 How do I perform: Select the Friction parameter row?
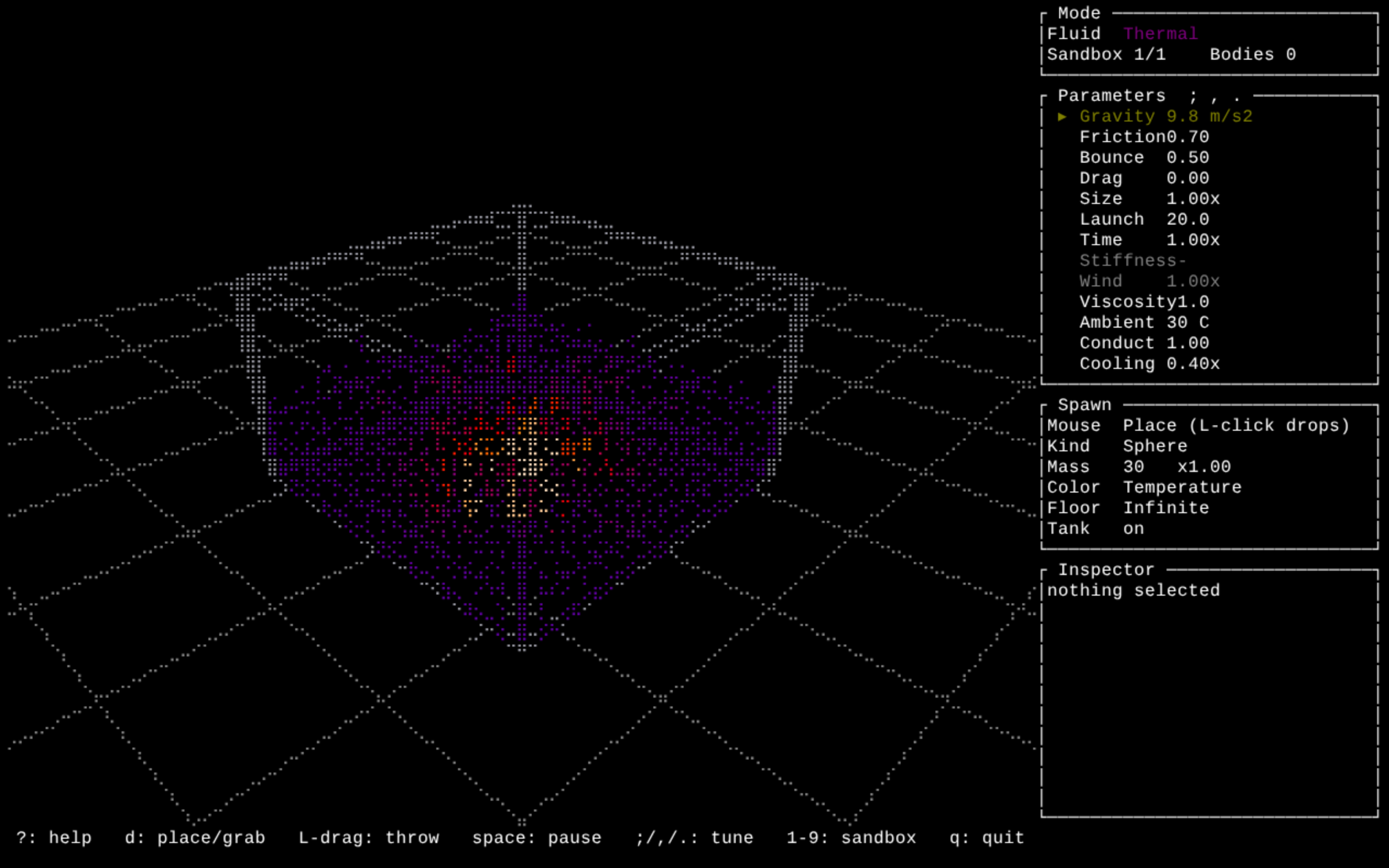tap(1144, 137)
